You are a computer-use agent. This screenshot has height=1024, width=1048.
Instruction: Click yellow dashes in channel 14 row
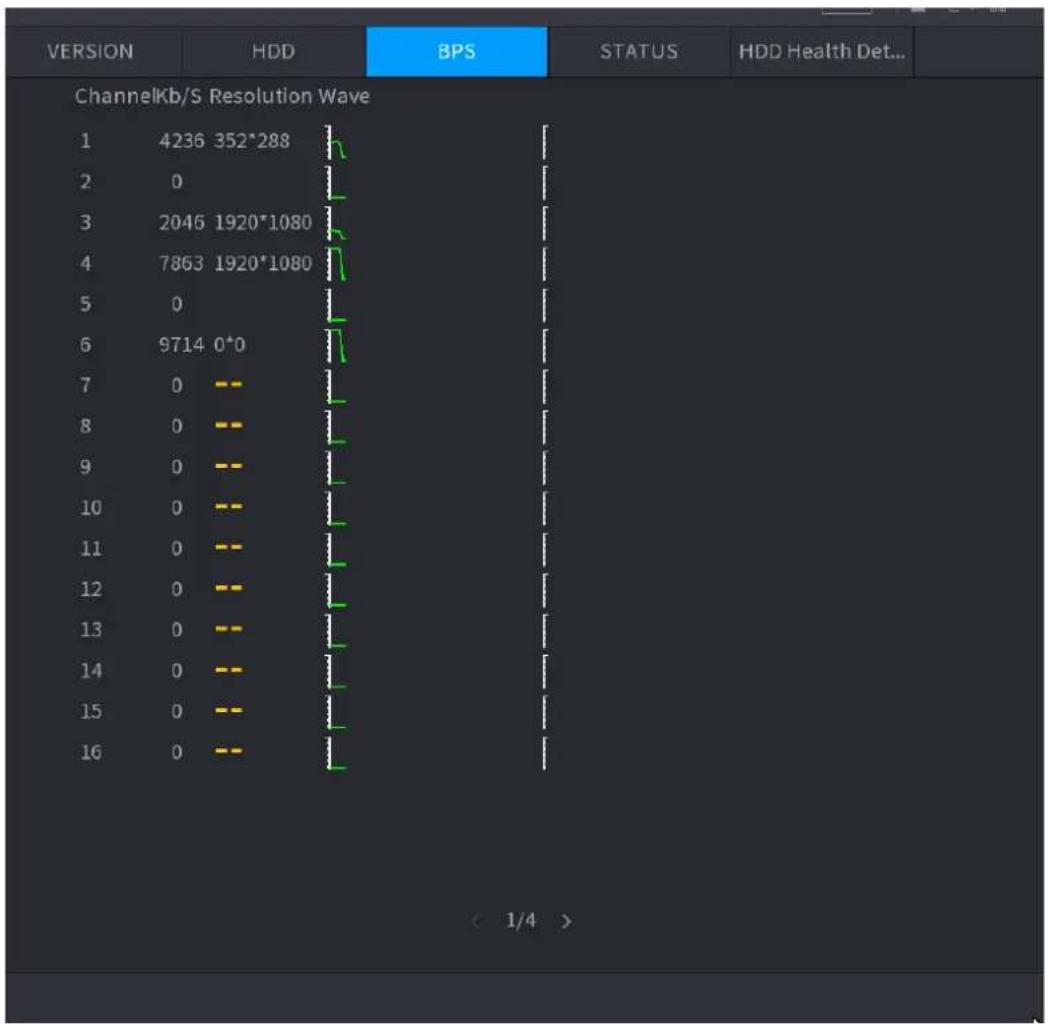click(229, 670)
